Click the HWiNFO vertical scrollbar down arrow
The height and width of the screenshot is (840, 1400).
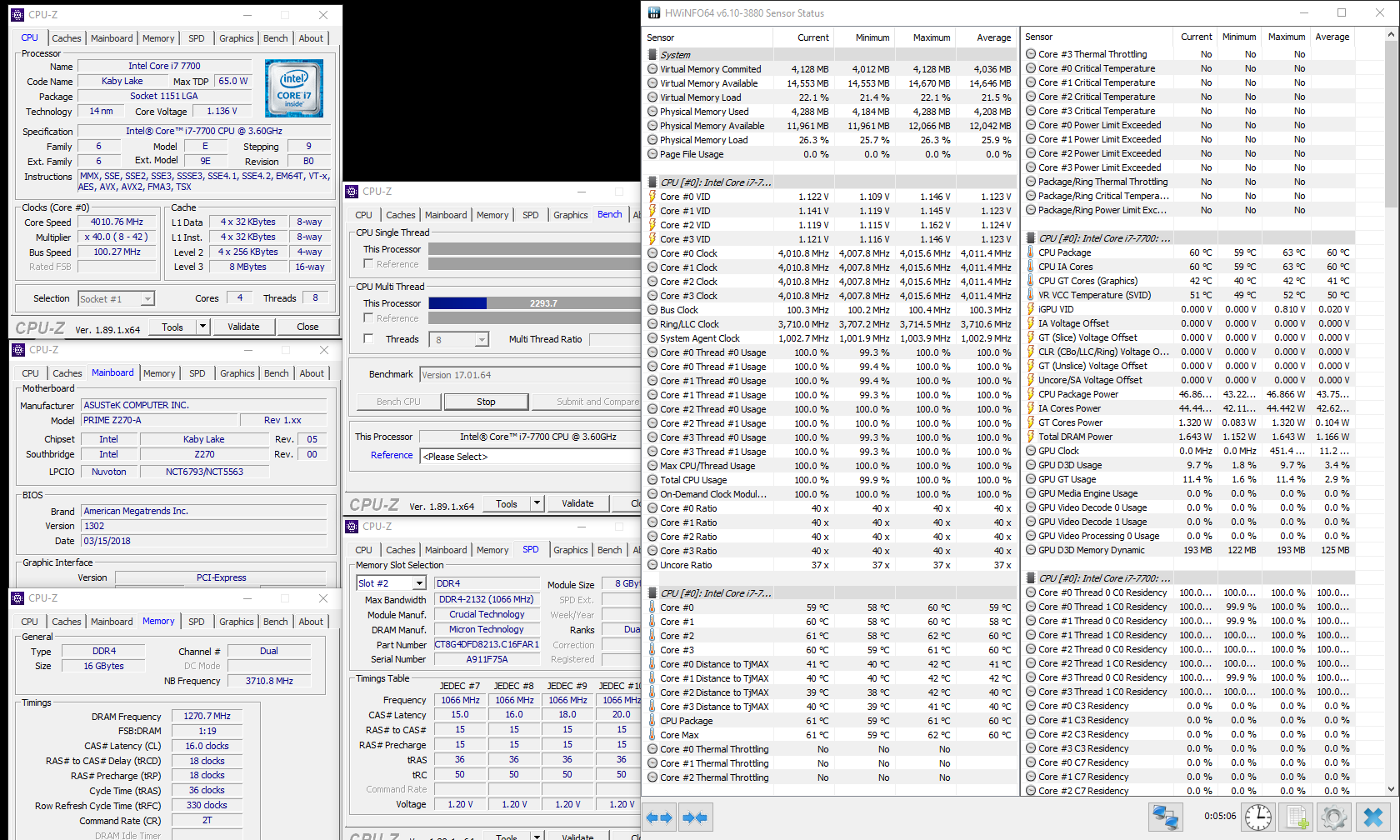click(x=1391, y=789)
